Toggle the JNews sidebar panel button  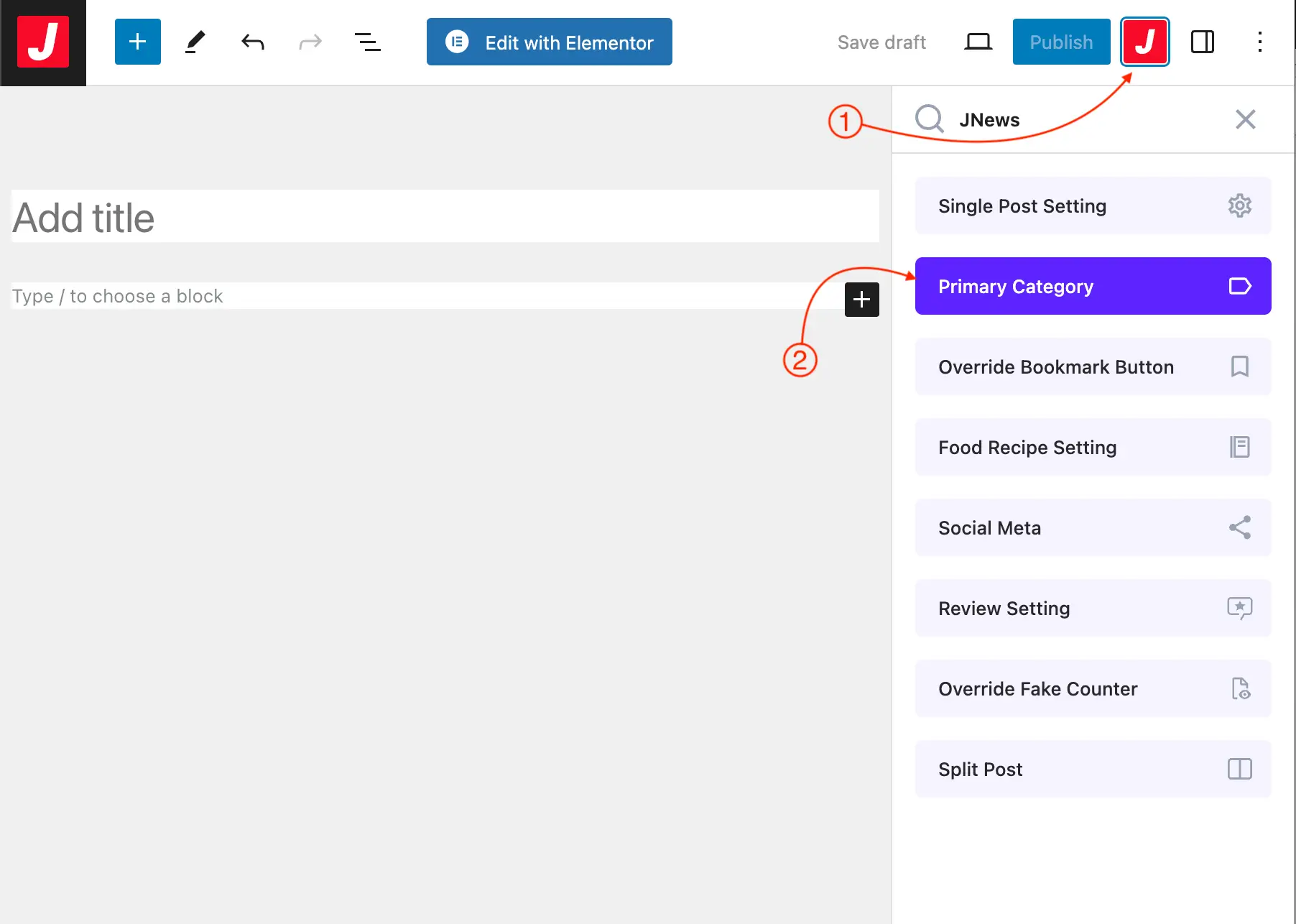tap(1144, 42)
